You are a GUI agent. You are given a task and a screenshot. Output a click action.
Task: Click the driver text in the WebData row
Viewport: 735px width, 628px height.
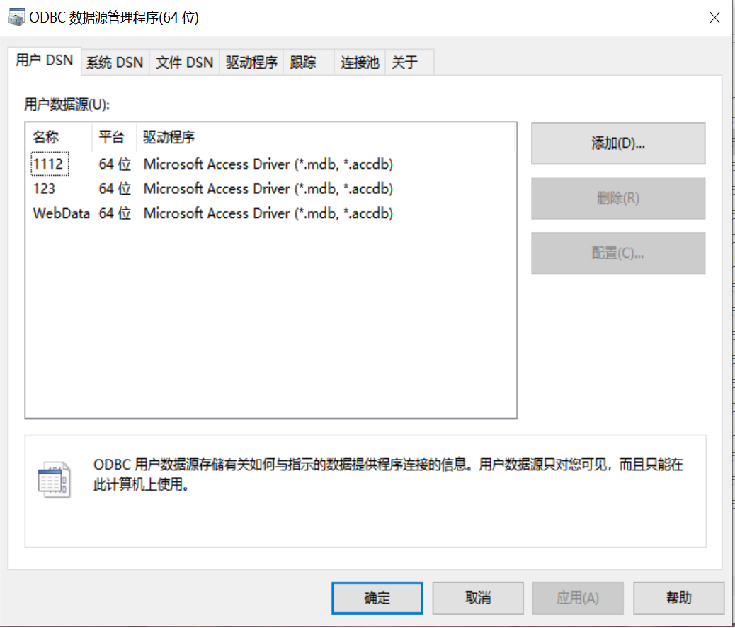pyautogui.click(x=268, y=213)
